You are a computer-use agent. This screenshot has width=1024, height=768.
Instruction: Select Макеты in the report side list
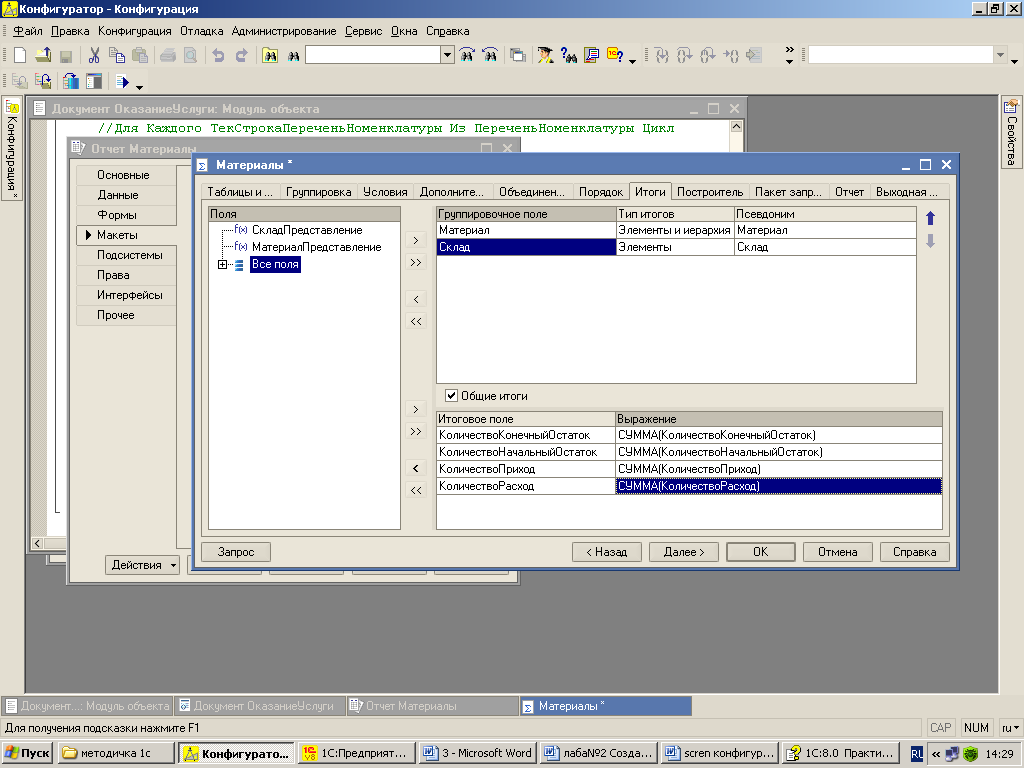click(x=117, y=235)
